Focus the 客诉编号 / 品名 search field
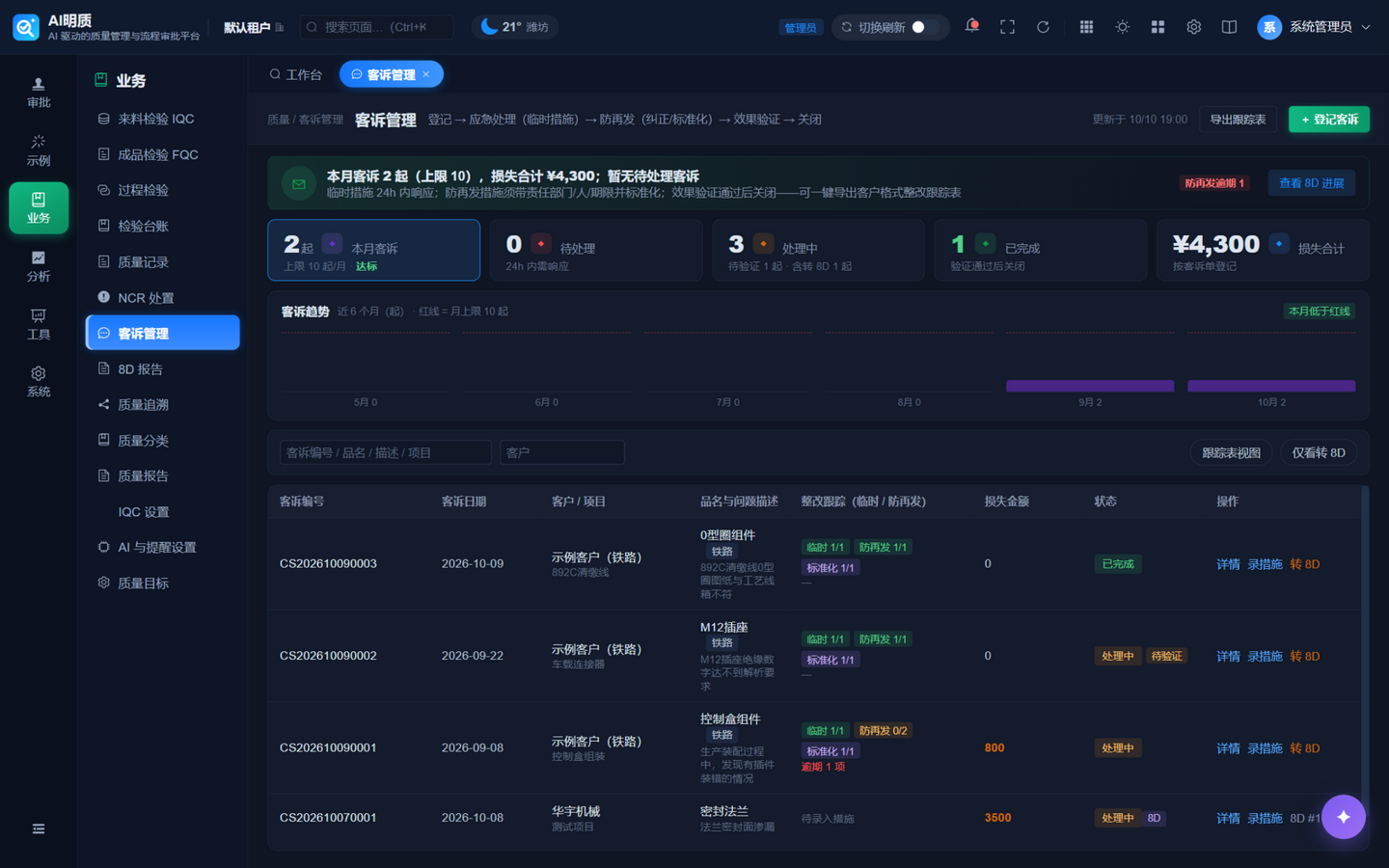Image resolution: width=1389 pixels, height=868 pixels. coord(385,452)
